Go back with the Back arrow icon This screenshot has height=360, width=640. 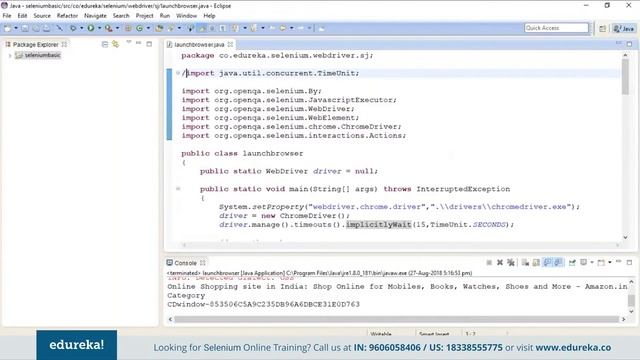coord(282,28)
